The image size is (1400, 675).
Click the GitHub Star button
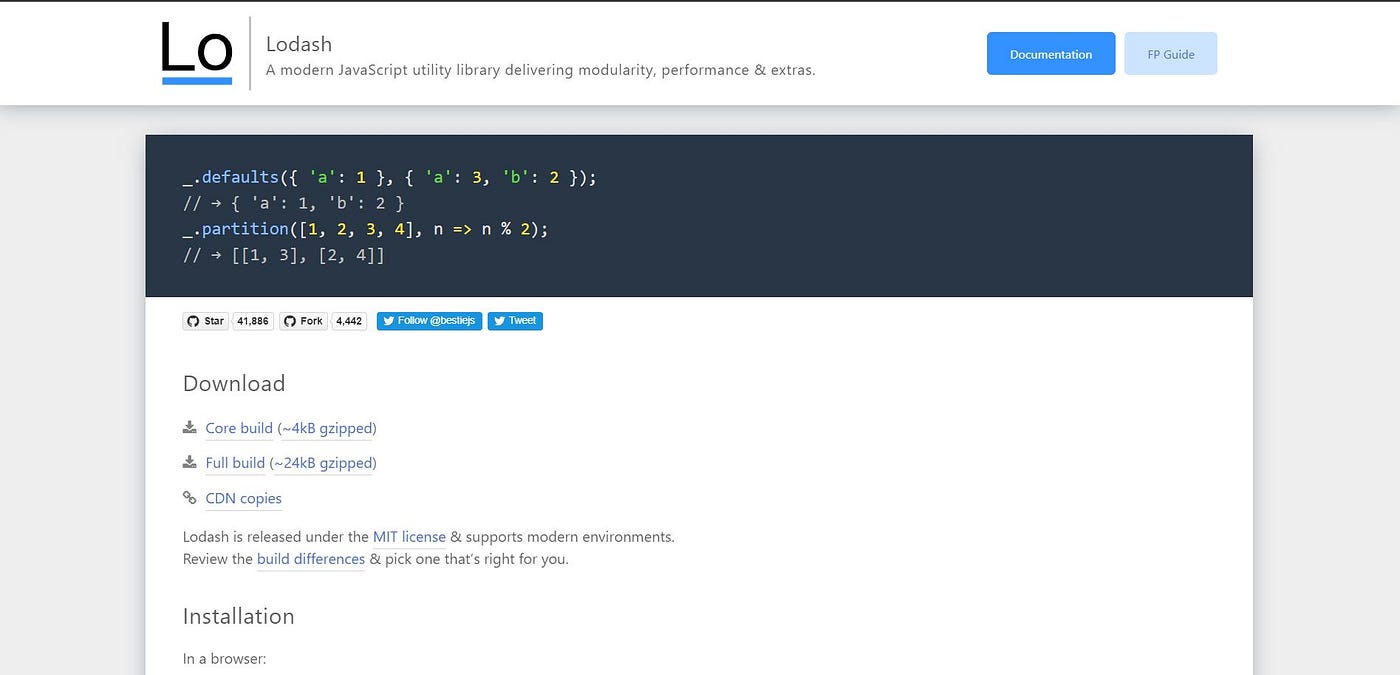tap(206, 321)
